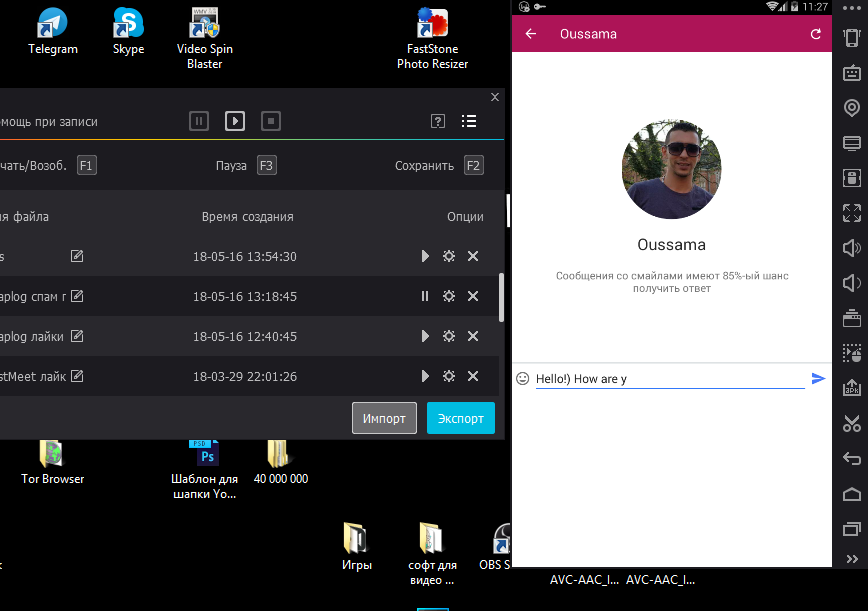Screen dimensions: 868x611
Task: Go back using the header arrow
Action: click(531, 34)
